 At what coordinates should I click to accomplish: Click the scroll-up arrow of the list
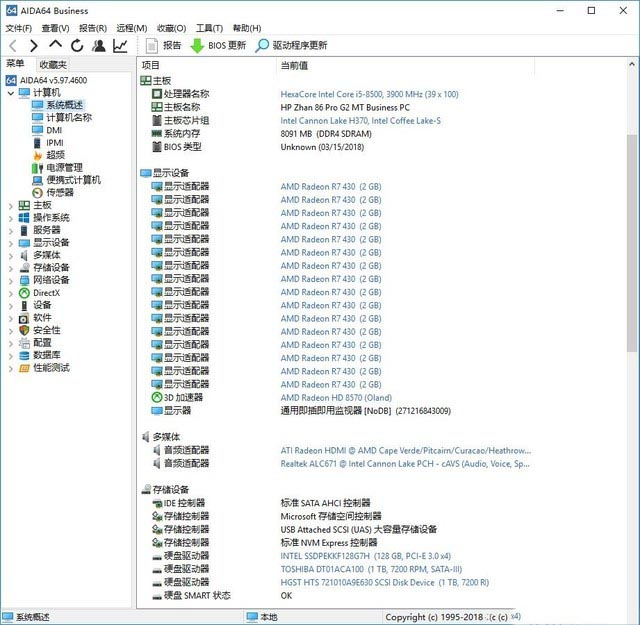(632, 64)
